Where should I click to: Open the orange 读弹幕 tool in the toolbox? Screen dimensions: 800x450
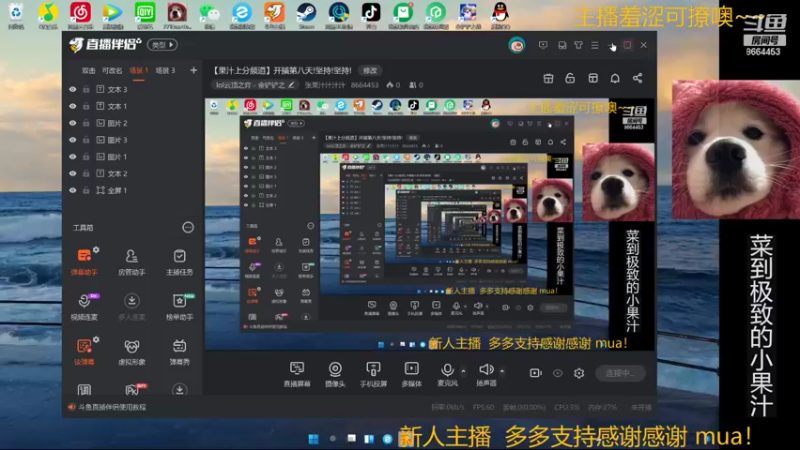click(84, 352)
